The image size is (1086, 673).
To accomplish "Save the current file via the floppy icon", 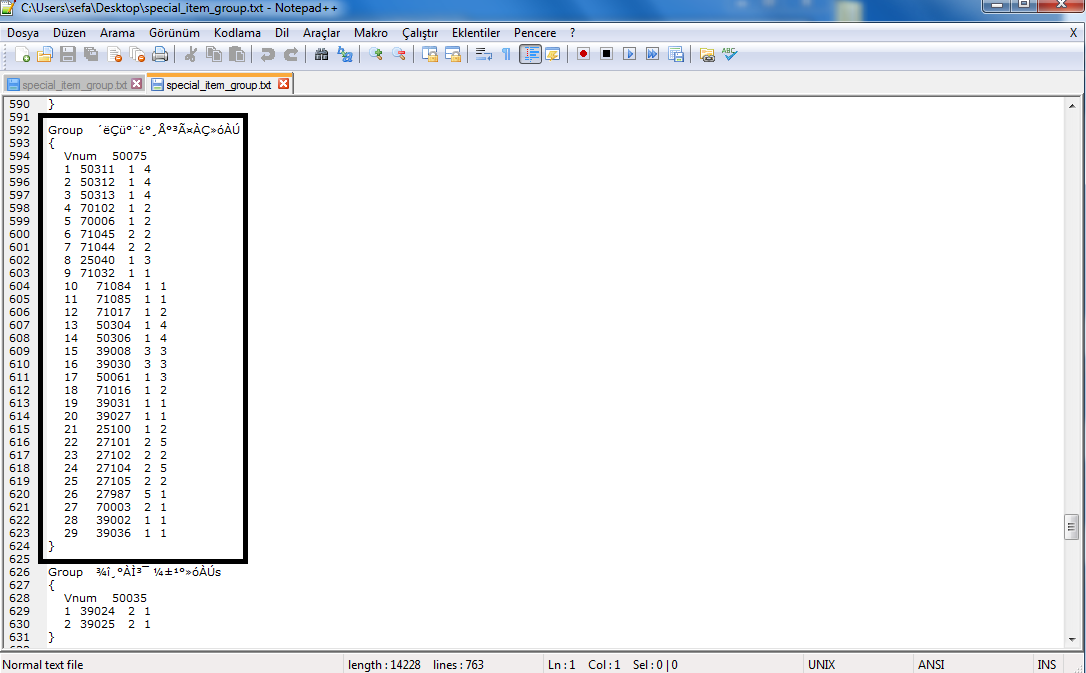I will tap(68, 54).
